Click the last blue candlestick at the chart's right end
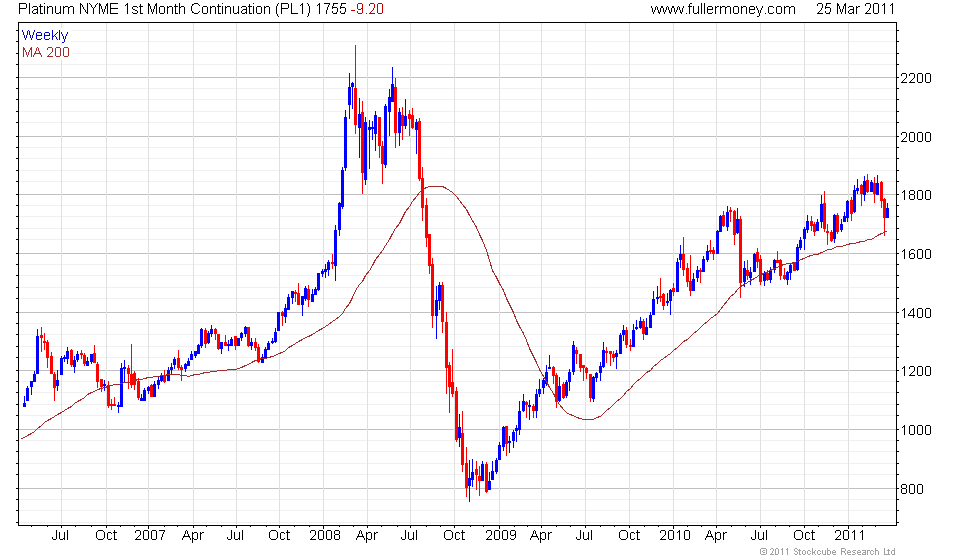Image resolution: width=980 pixels, height=560 pixels. tap(888, 211)
